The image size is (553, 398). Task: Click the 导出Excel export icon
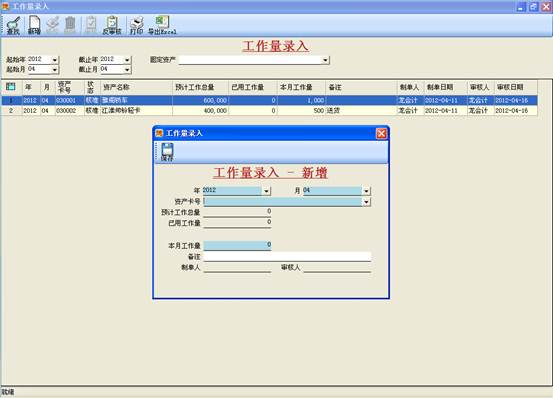click(162, 25)
